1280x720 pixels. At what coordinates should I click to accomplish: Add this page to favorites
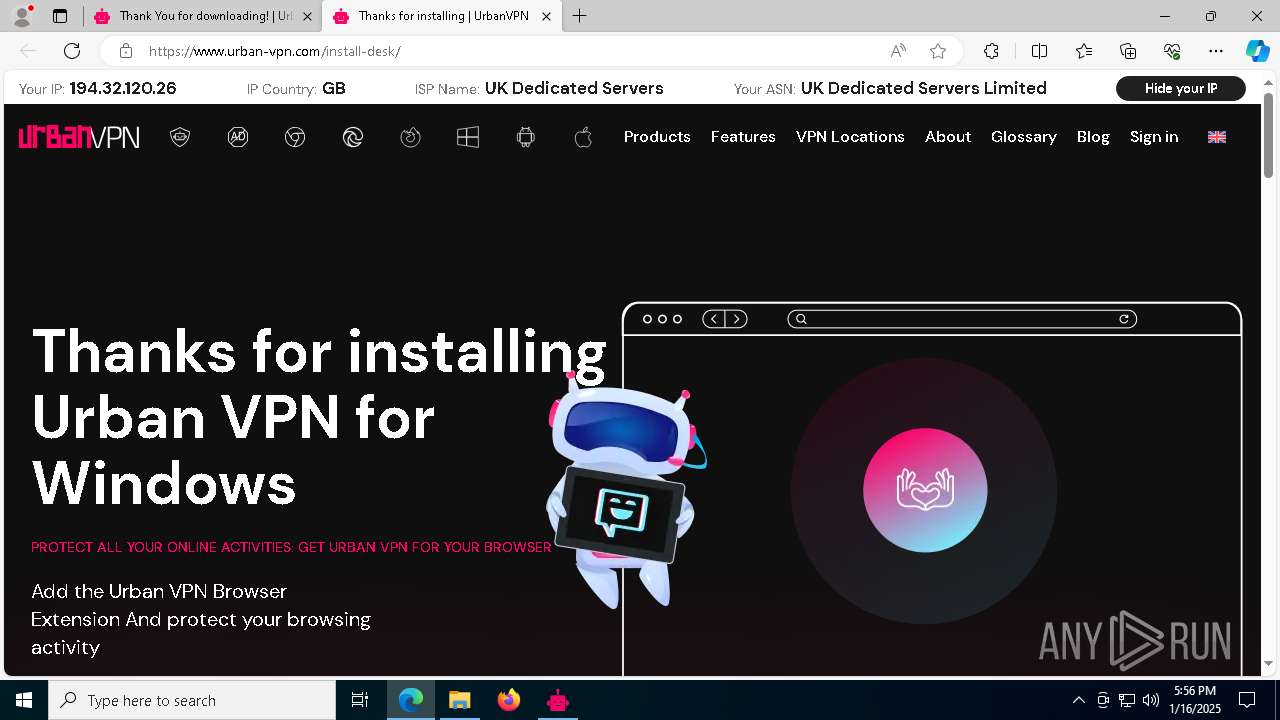coord(937,51)
